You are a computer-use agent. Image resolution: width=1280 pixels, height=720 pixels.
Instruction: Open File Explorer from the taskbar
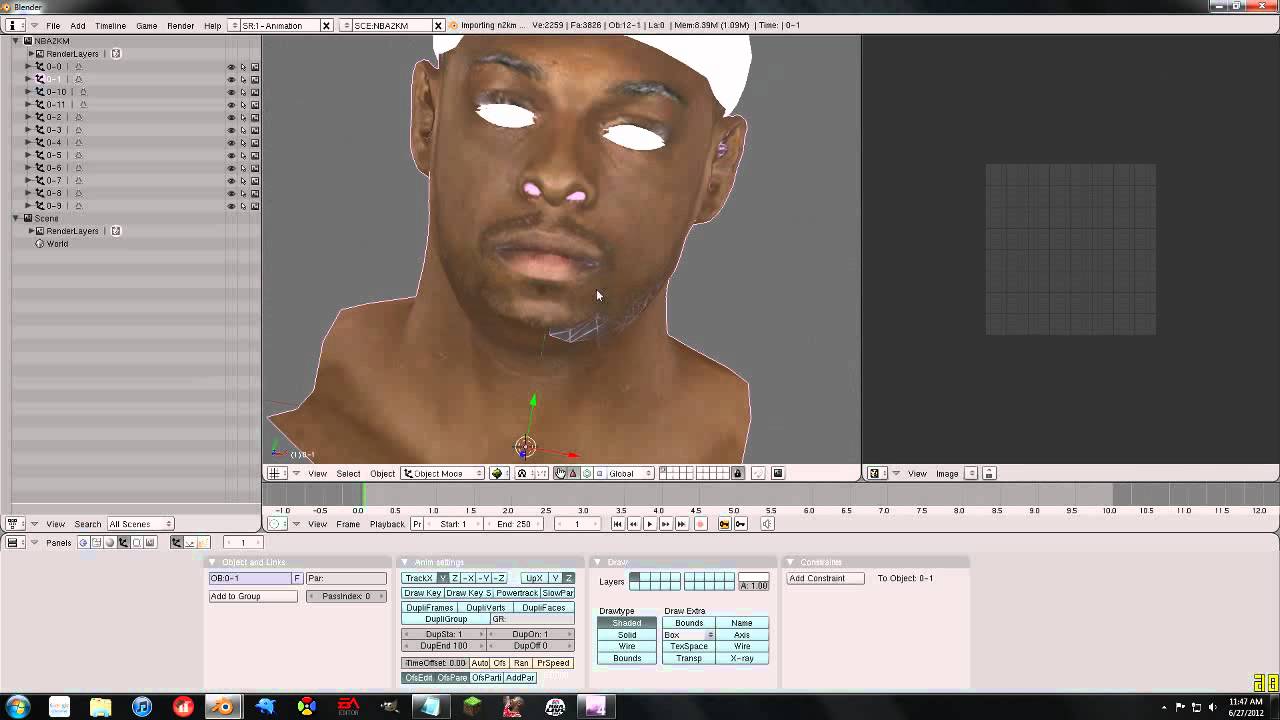[x=100, y=707]
